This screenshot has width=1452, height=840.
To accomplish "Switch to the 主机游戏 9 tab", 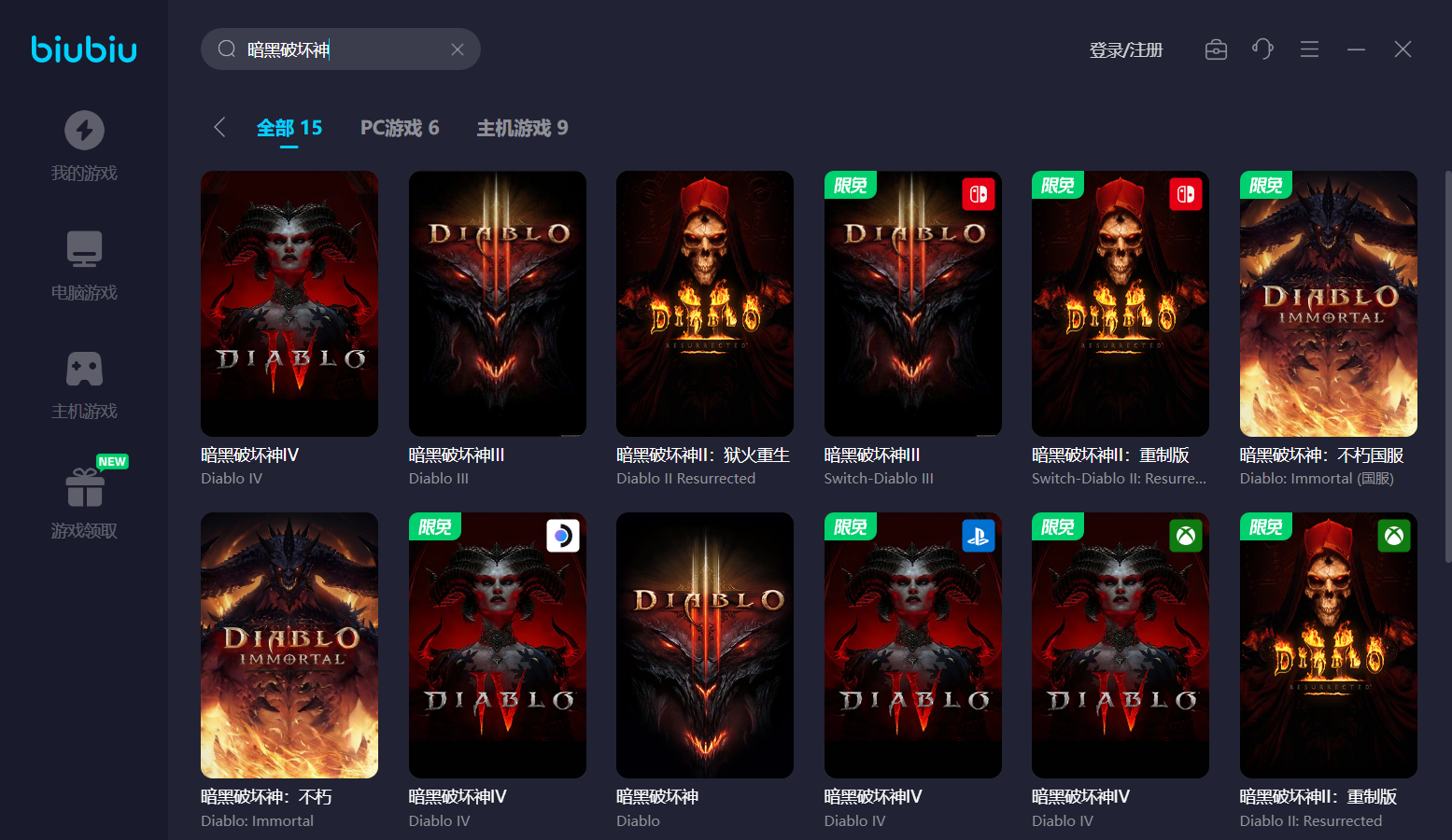I will pyautogui.click(x=522, y=128).
